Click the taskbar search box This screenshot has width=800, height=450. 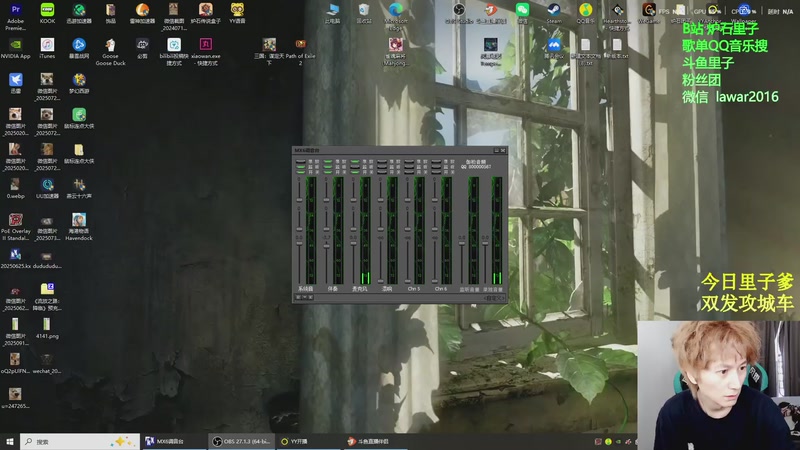80,441
